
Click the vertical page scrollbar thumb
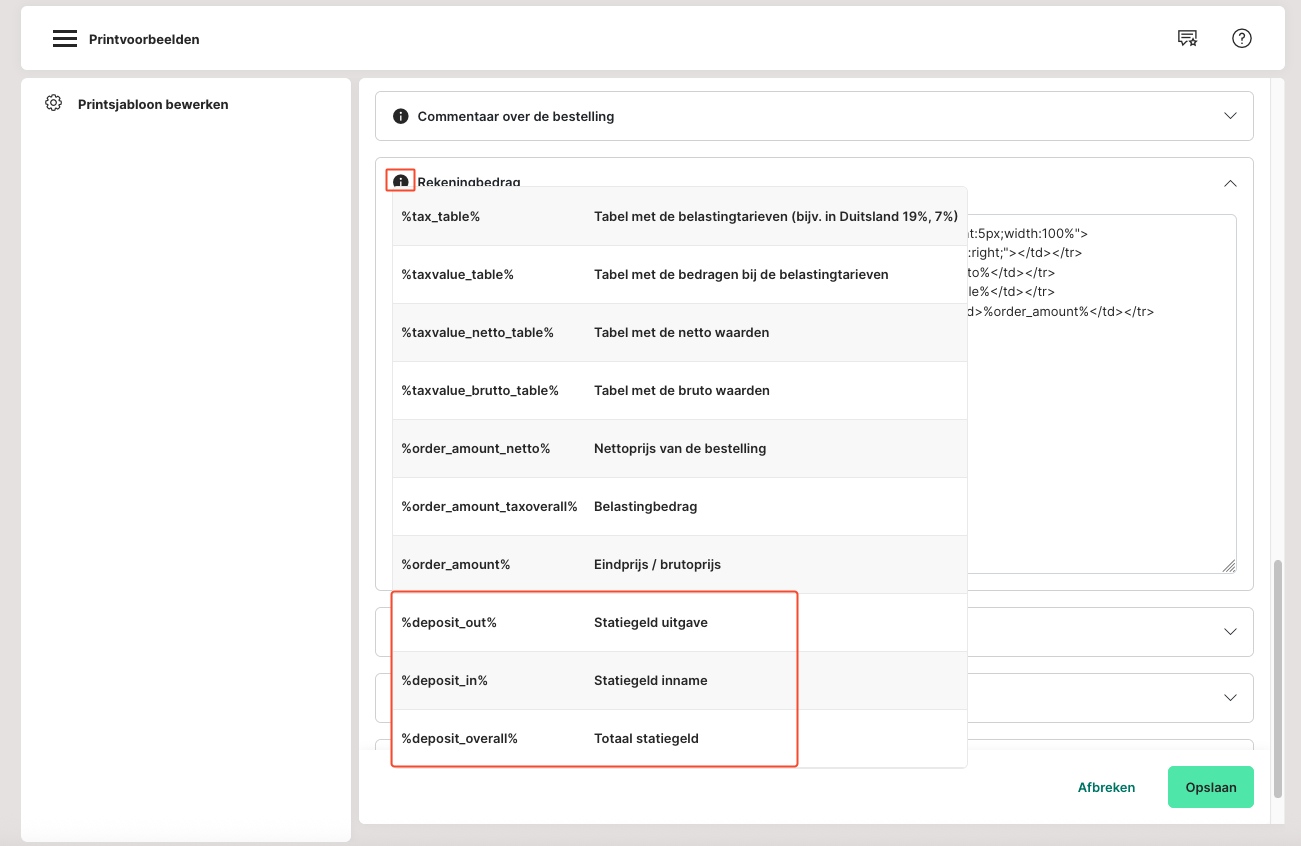1277,678
